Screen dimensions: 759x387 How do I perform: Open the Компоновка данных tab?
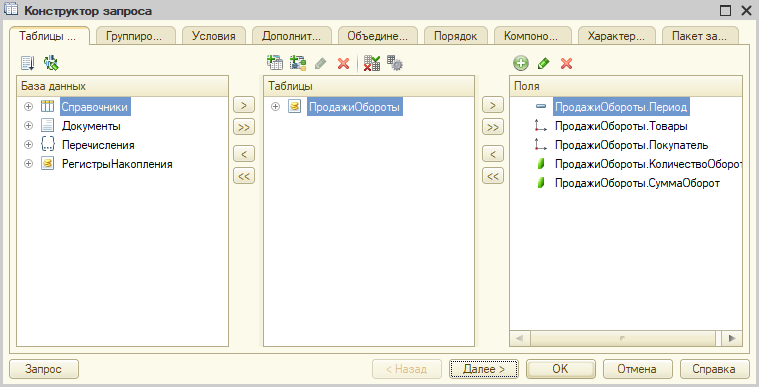pyautogui.click(x=532, y=36)
